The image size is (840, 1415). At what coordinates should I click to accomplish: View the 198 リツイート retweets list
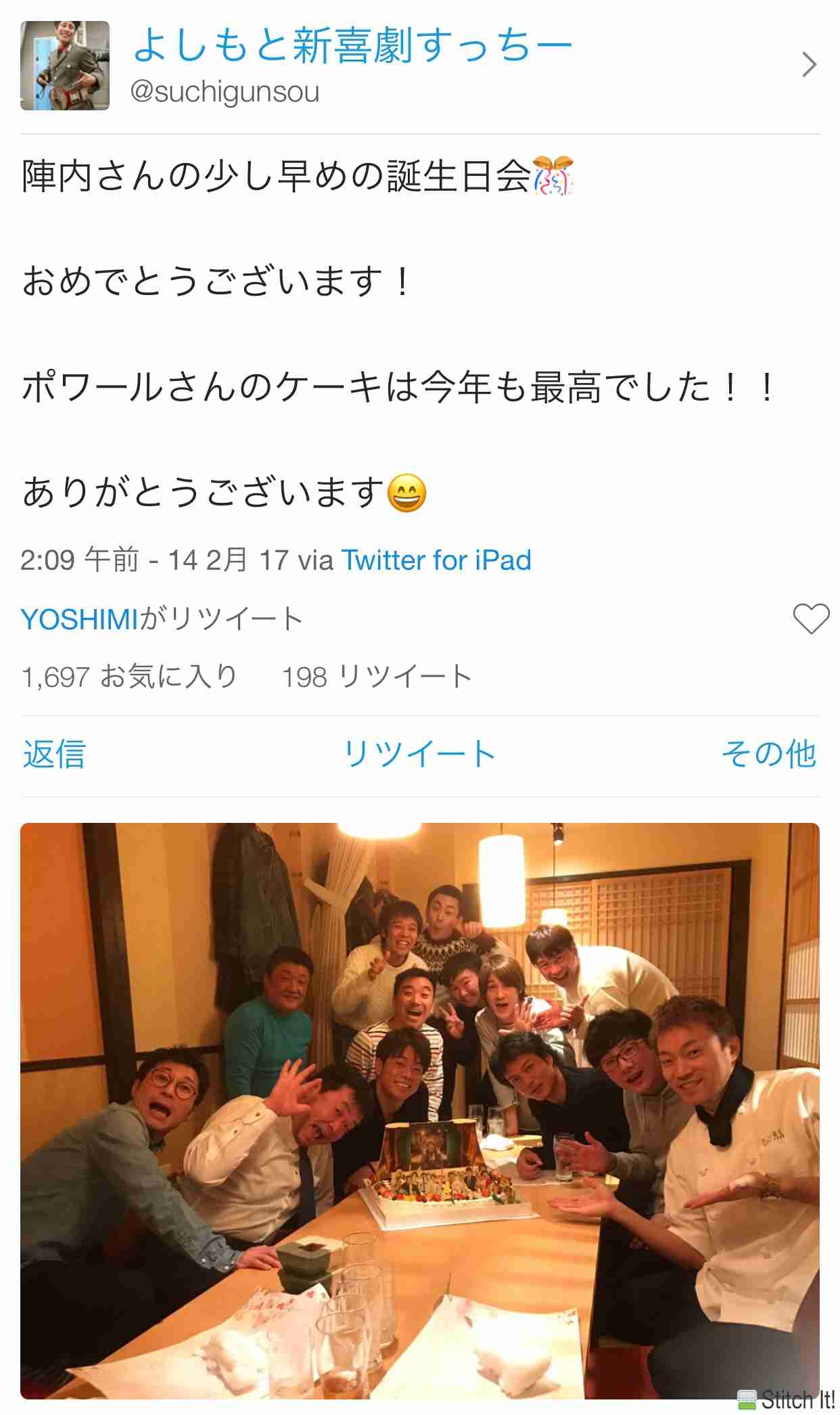(377, 677)
